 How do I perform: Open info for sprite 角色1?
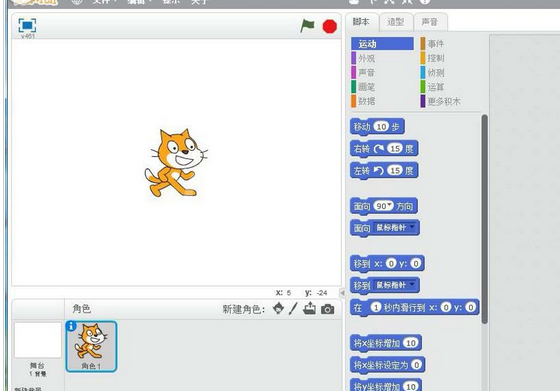[x=71, y=326]
